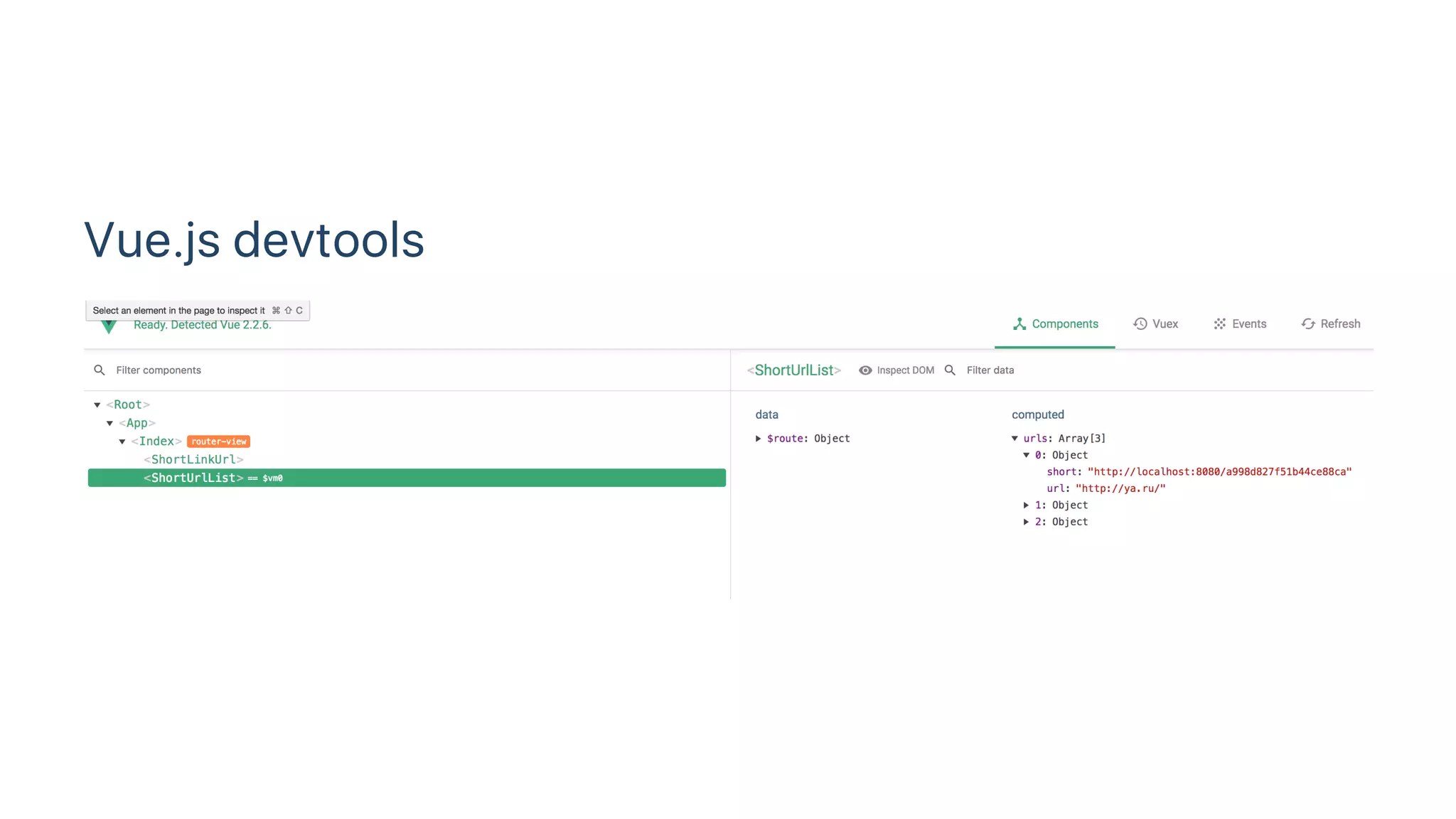
Task: Click the short localhost URL value
Action: click(x=1220, y=472)
